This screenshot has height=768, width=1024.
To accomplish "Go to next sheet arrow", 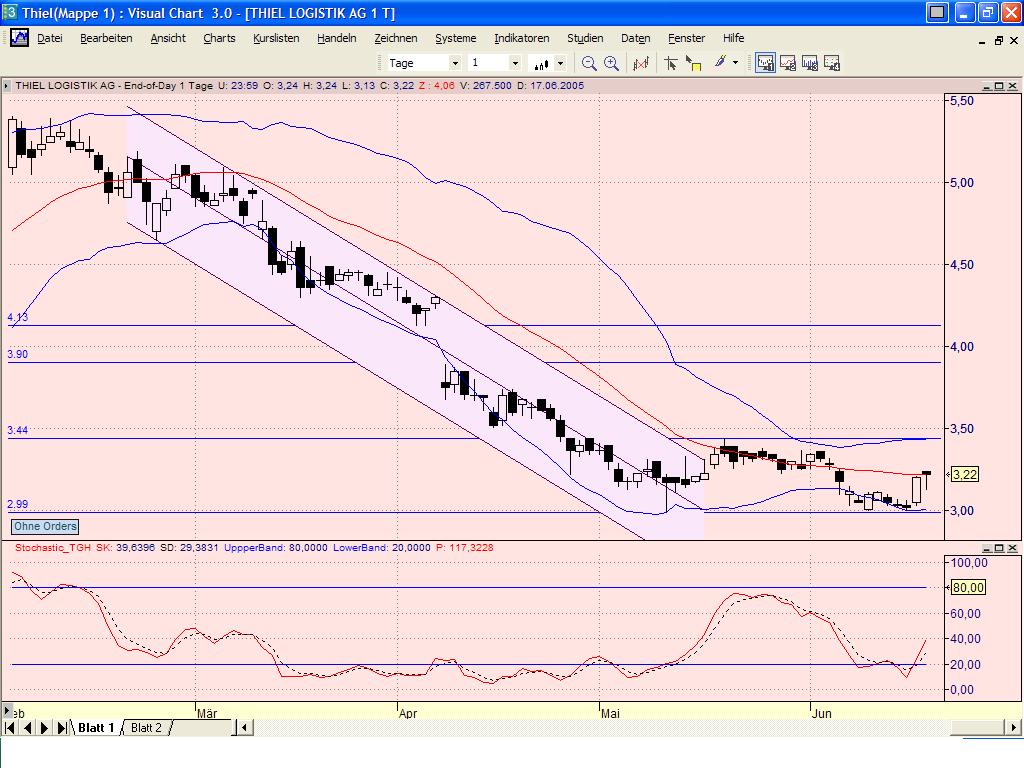I will [x=44, y=728].
